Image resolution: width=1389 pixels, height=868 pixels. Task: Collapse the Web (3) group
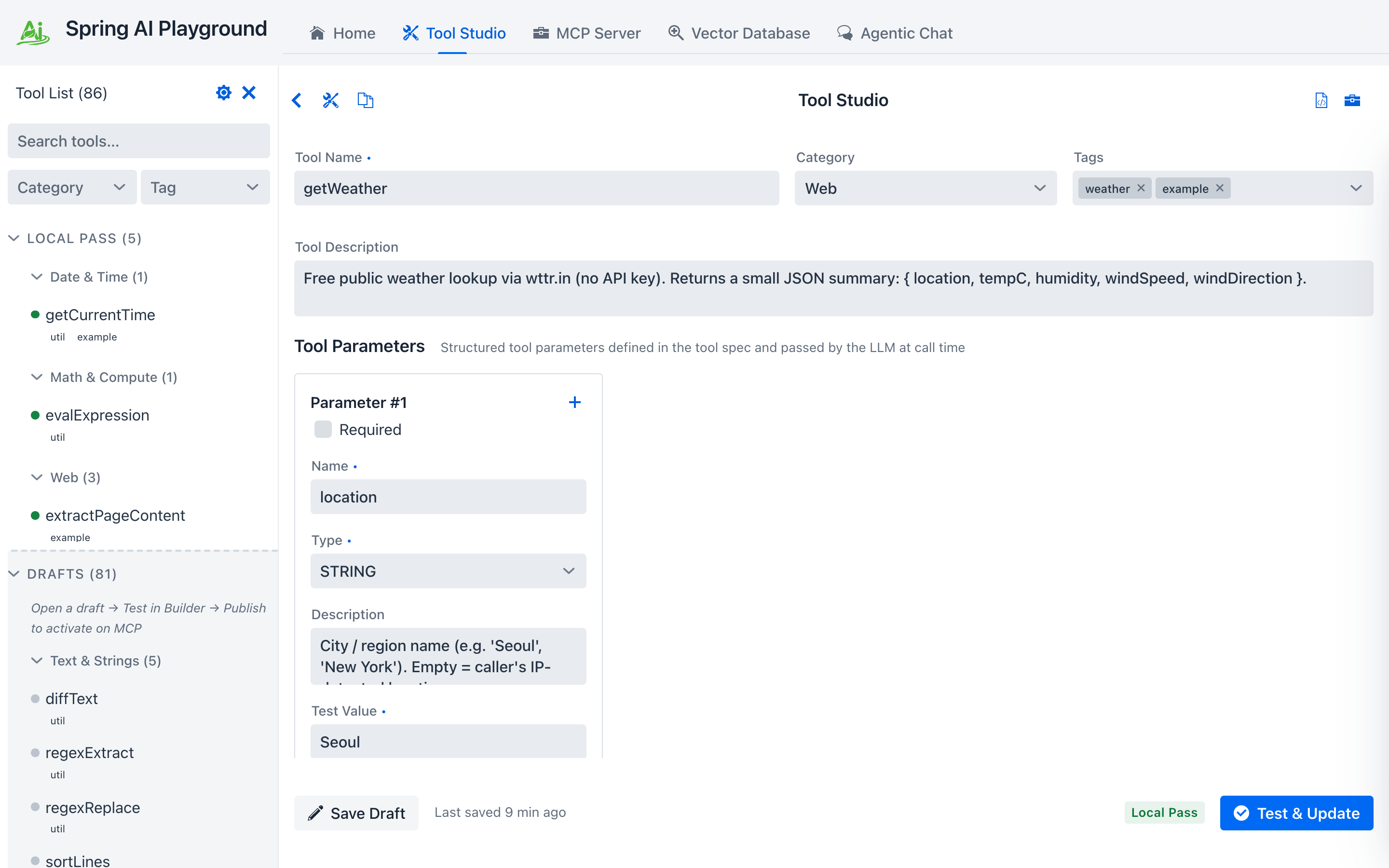point(37,477)
